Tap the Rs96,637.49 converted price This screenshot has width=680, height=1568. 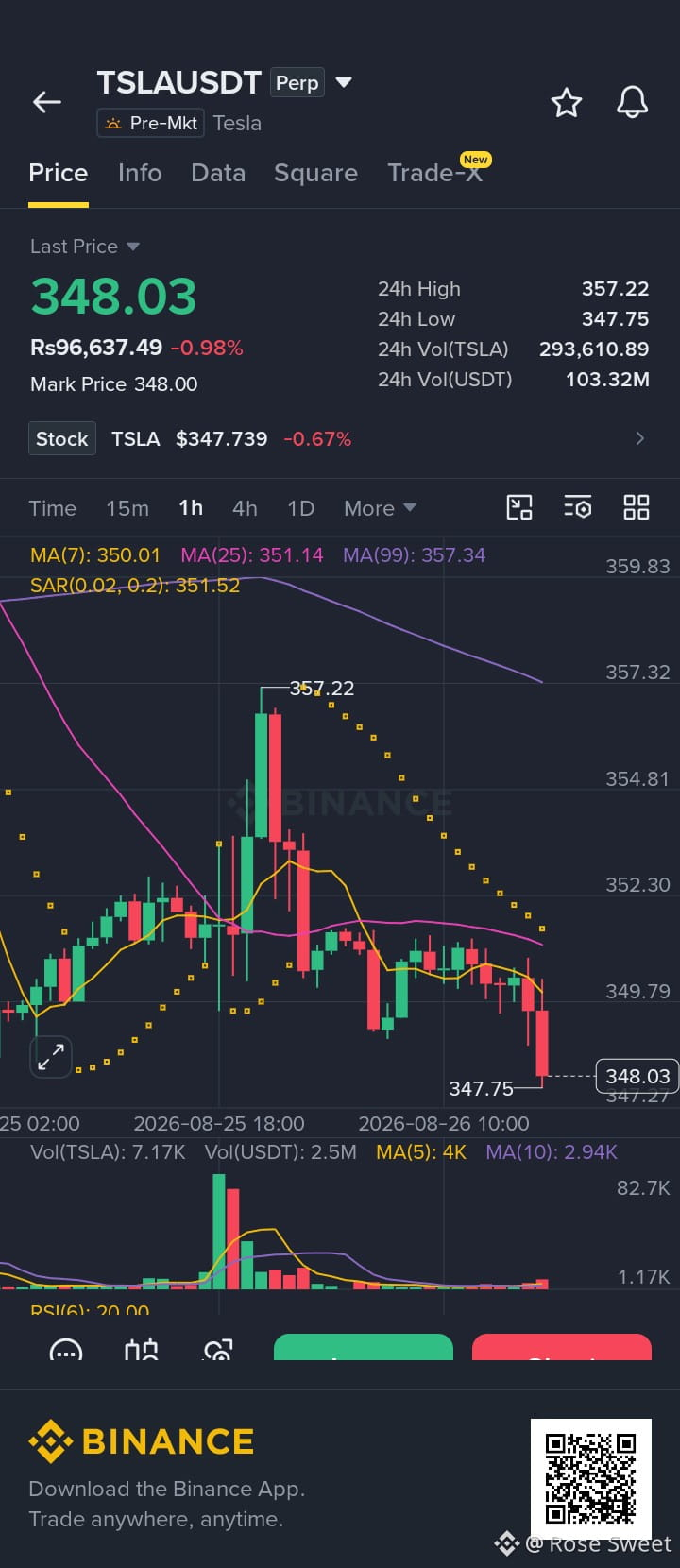click(x=96, y=348)
